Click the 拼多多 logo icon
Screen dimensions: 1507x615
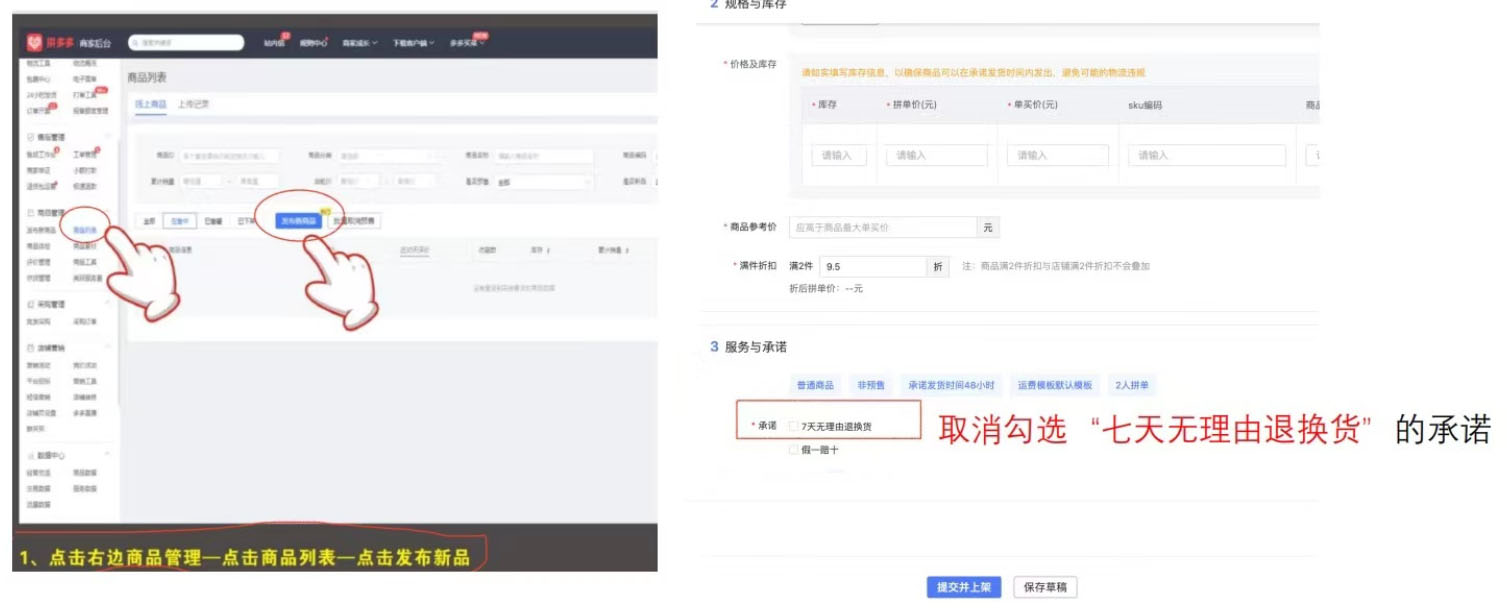click(x=32, y=42)
